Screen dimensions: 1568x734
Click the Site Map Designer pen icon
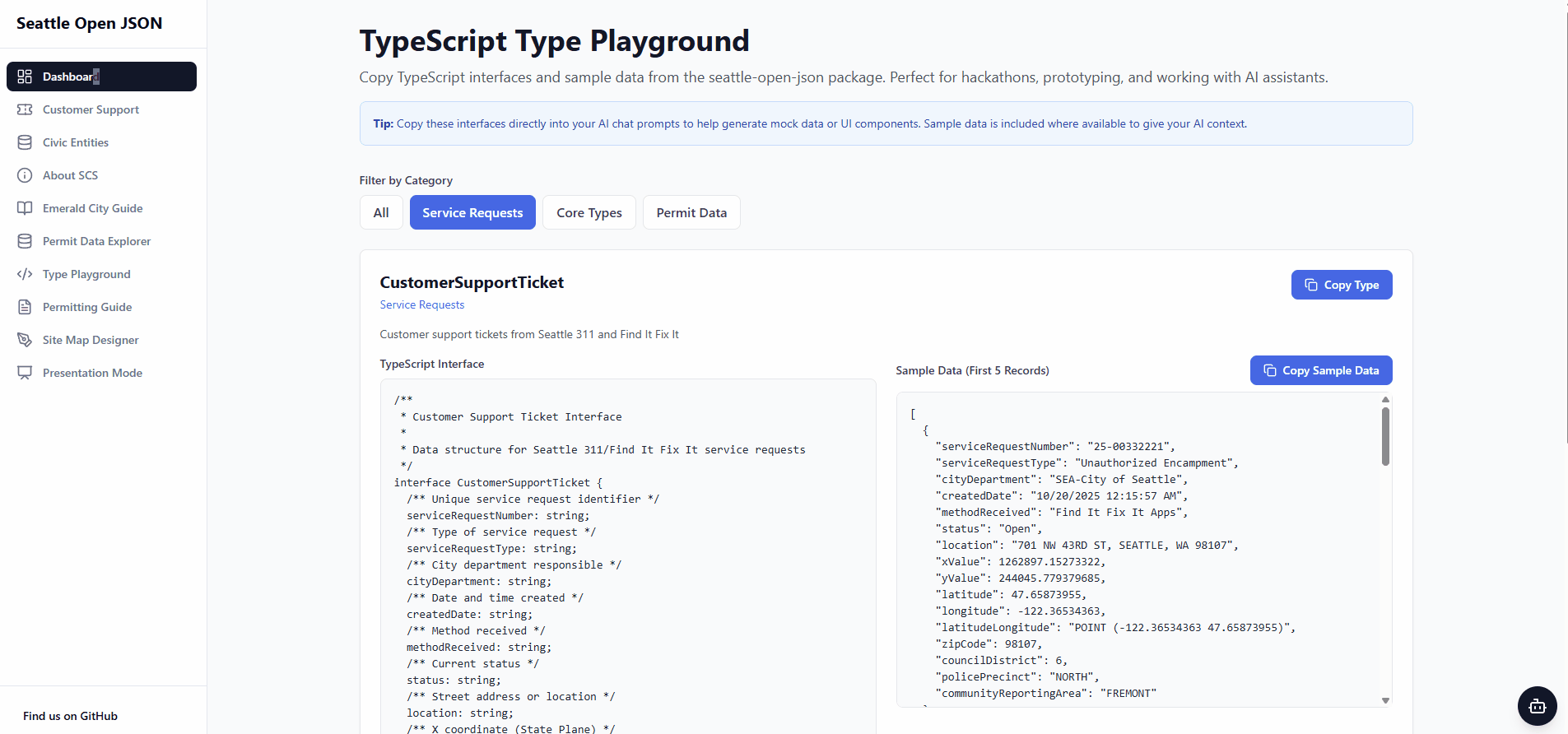coord(25,340)
